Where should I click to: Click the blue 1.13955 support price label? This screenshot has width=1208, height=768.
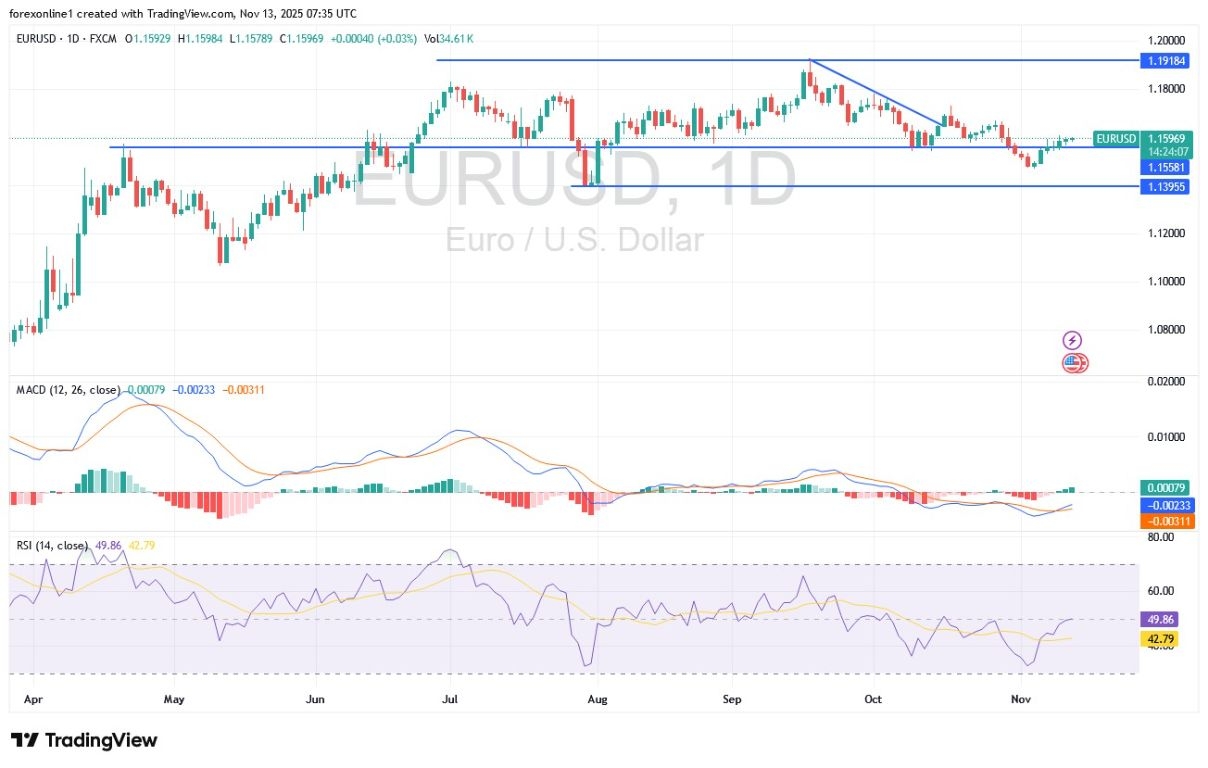coord(1163,187)
